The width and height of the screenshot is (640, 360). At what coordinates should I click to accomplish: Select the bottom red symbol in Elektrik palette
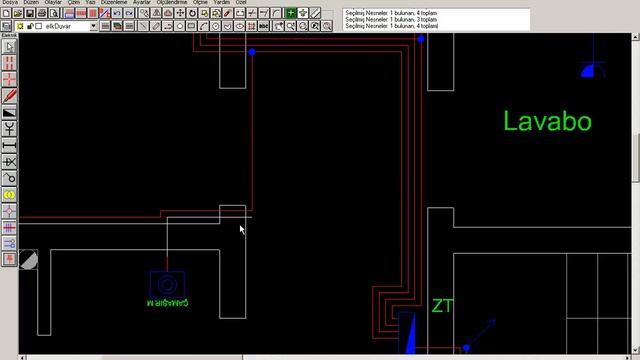(9, 259)
